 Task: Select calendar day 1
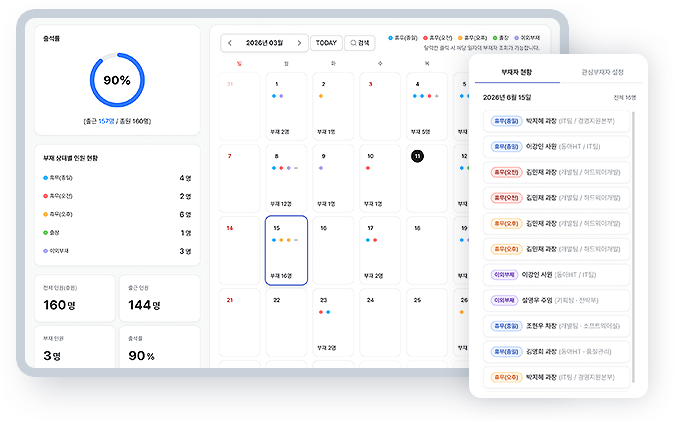click(286, 106)
